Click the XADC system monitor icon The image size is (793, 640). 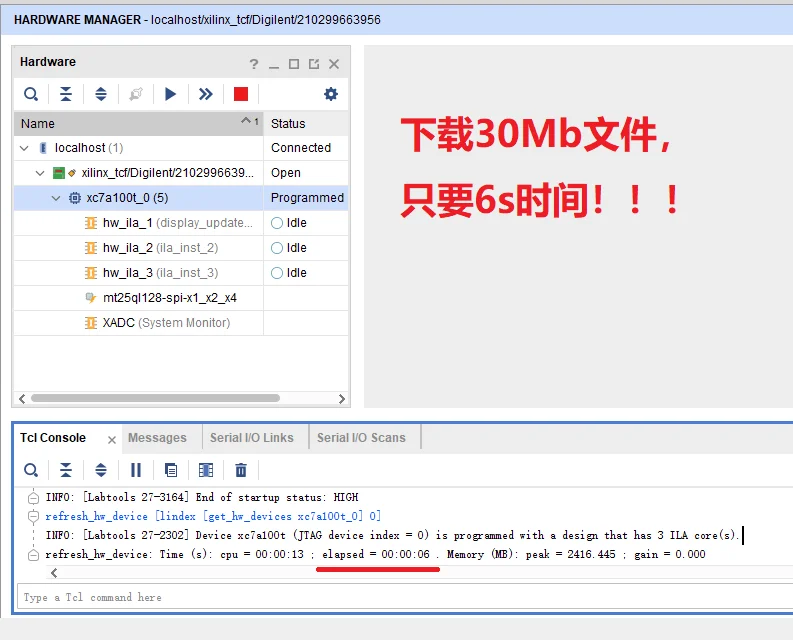coord(91,323)
